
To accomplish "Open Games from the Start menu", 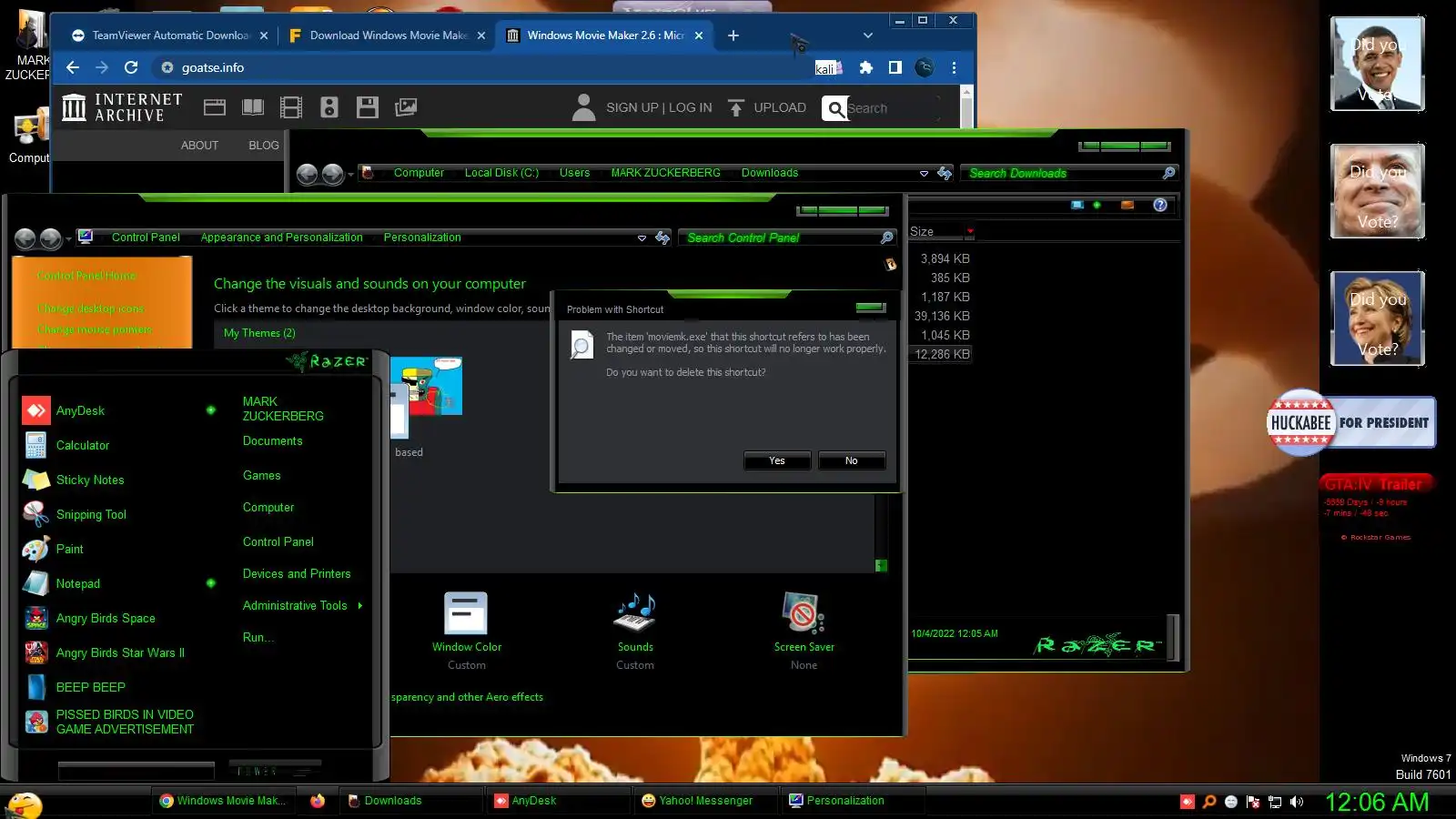I will click(262, 475).
